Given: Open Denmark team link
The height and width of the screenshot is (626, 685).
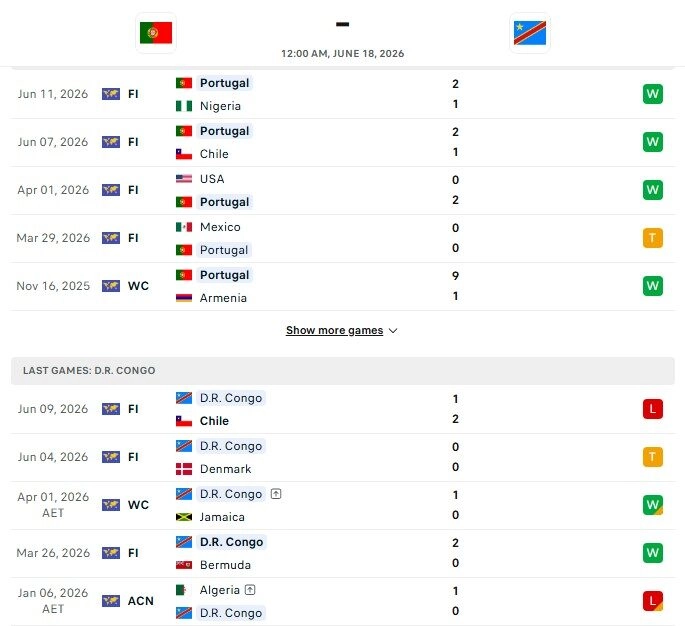Looking at the screenshot, I should click(225, 469).
